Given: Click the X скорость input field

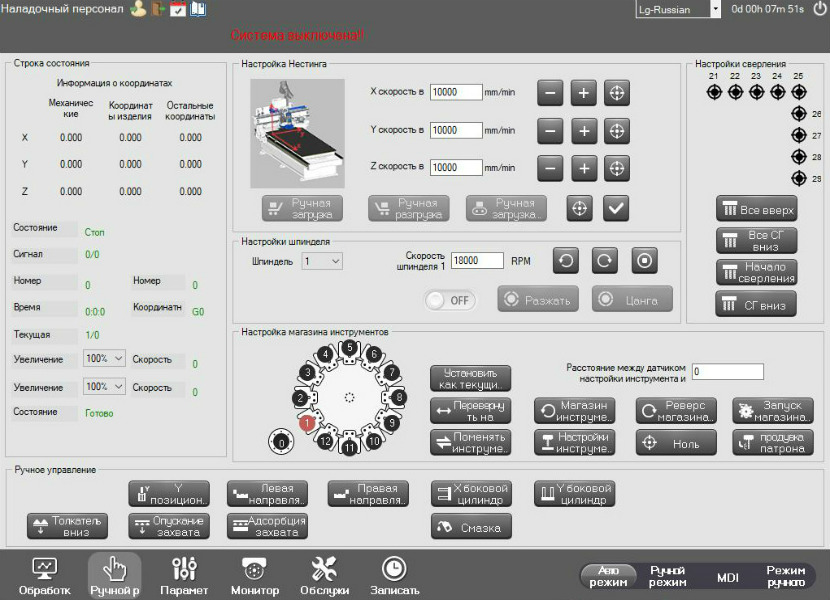Looking at the screenshot, I should 455,92.
